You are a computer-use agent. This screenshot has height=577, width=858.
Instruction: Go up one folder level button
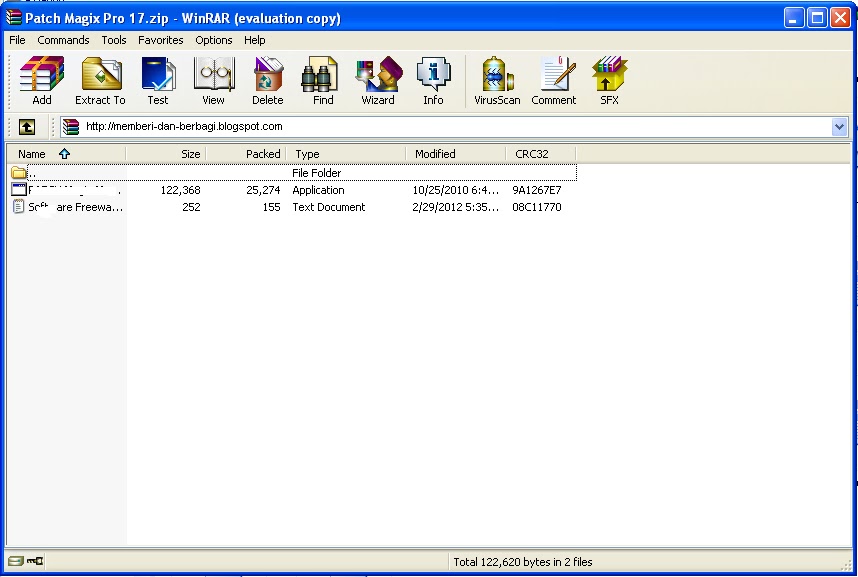[27, 127]
